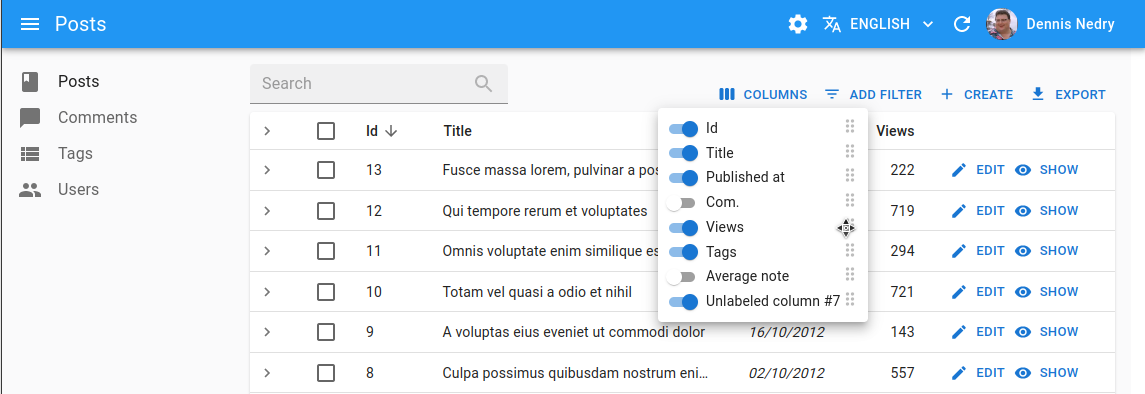The image size is (1145, 394).
Task: Click the Users people icon in sidebar
Action: [29, 190]
